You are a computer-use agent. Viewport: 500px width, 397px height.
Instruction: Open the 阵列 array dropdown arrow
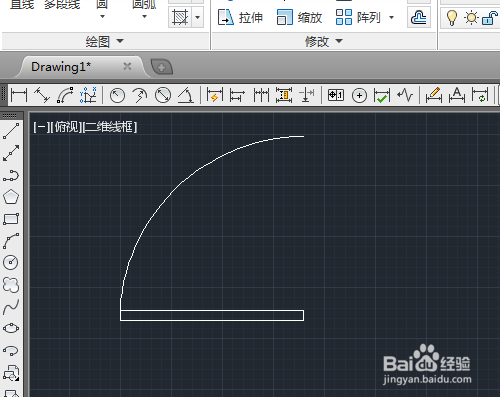point(392,17)
